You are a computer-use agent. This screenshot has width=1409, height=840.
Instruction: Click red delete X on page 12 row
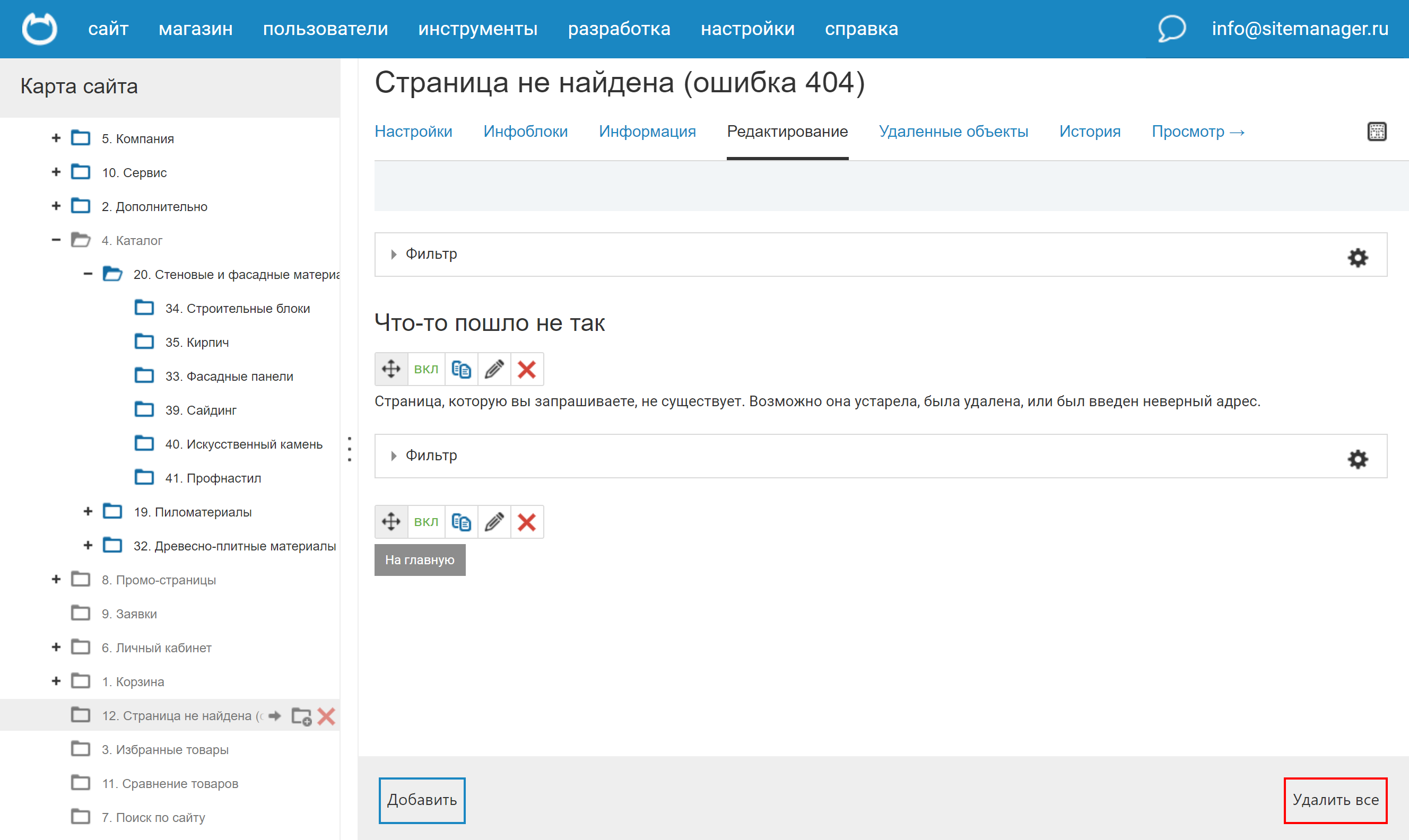327,716
